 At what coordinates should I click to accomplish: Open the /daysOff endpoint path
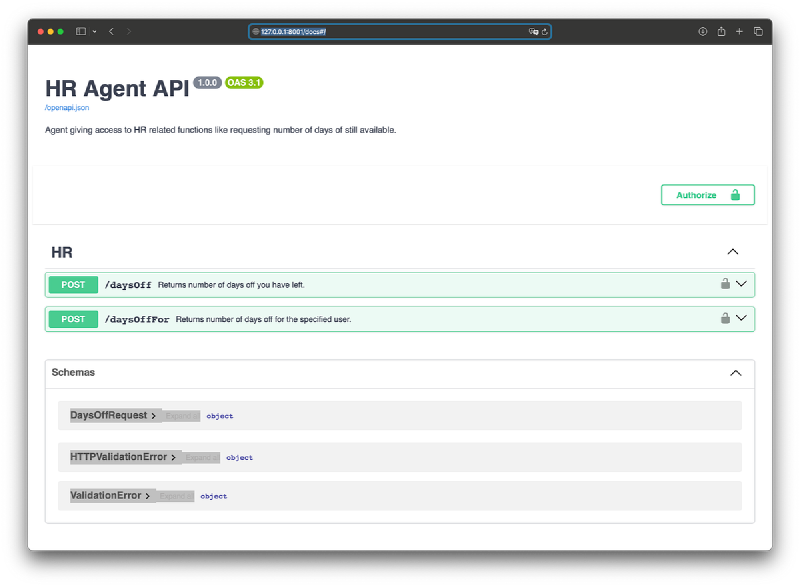(128, 285)
